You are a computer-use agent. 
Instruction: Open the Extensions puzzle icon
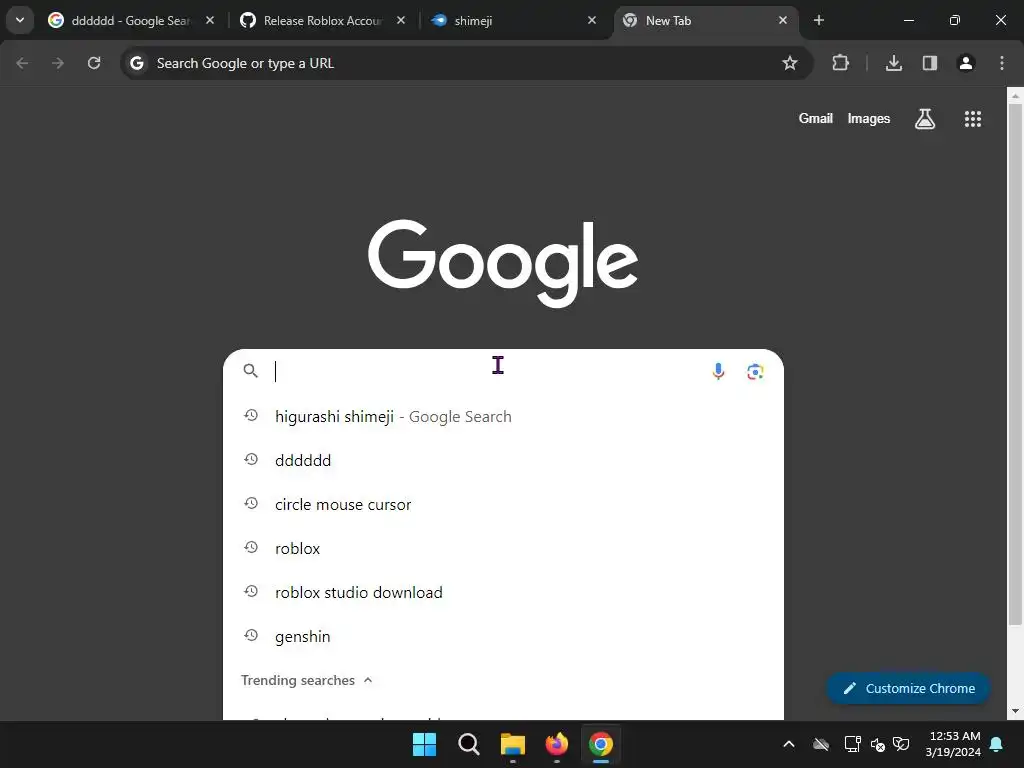[x=840, y=63]
